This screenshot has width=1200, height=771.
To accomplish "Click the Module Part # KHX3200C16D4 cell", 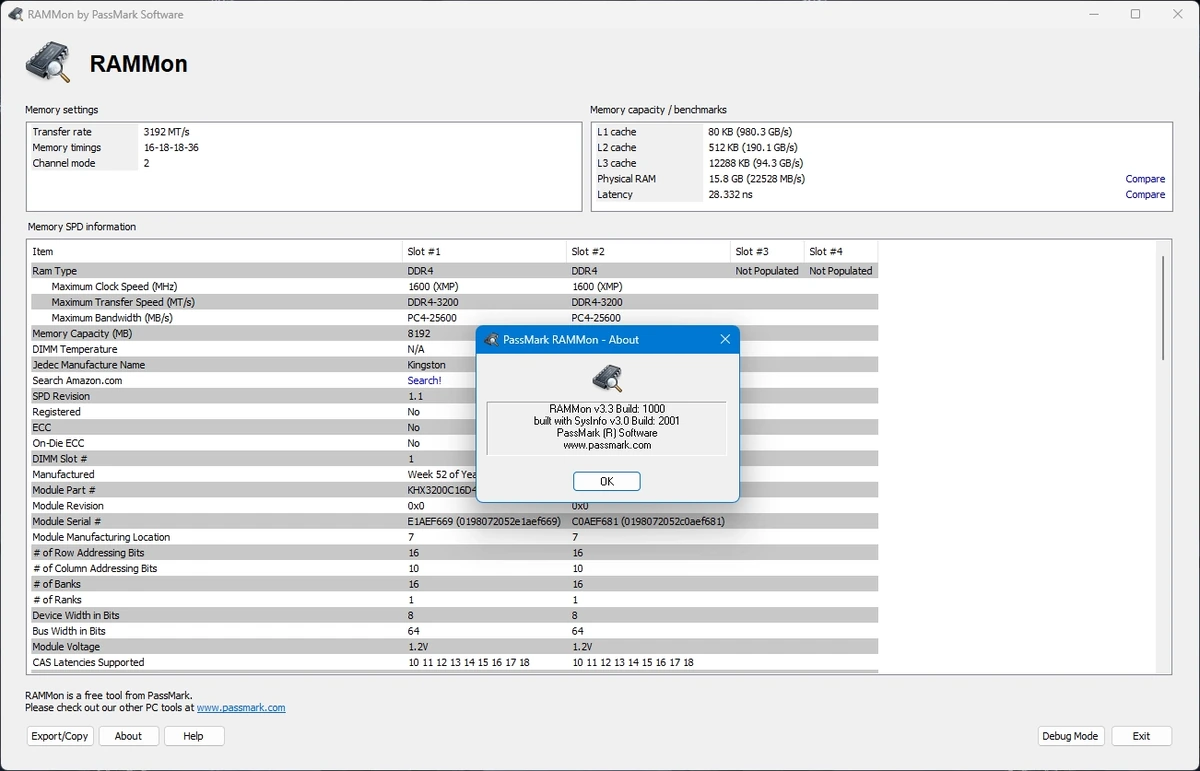I will 442,490.
